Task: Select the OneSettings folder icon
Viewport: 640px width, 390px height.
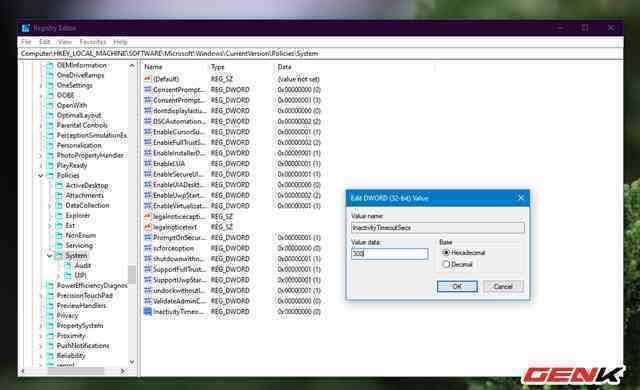Action: tap(50, 85)
